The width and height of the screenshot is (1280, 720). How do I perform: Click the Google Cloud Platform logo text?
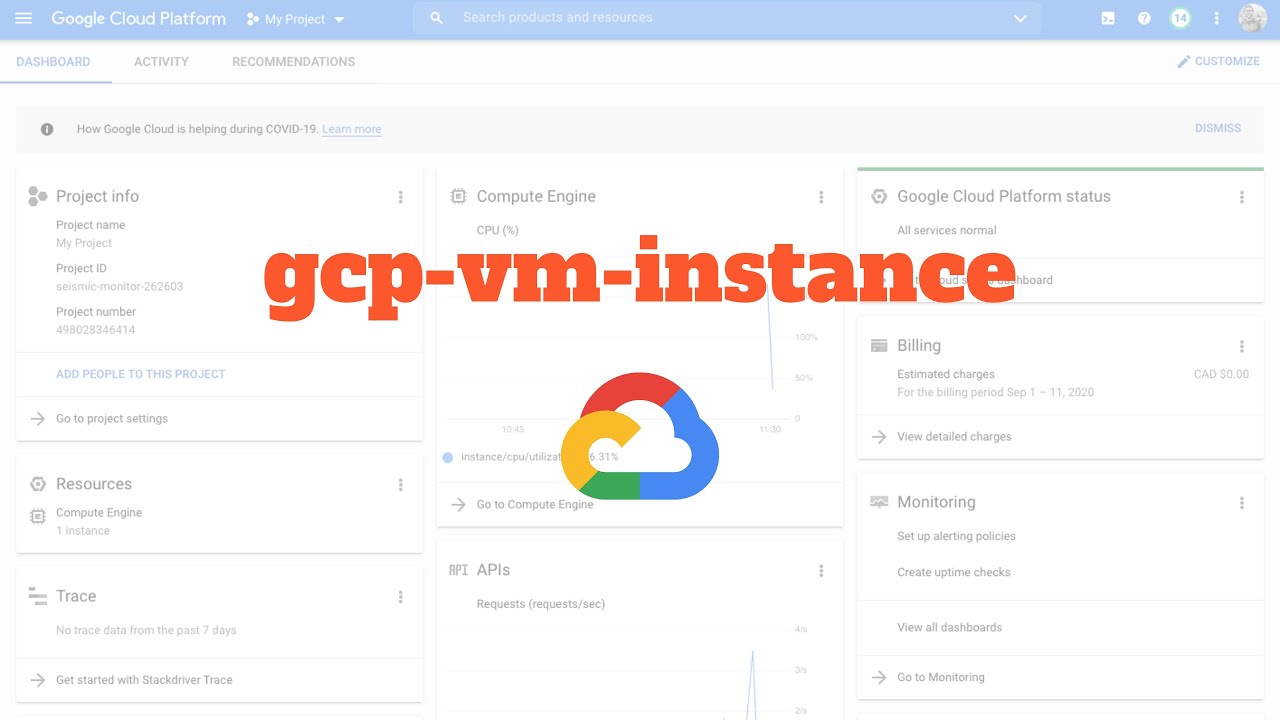click(138, 19)
